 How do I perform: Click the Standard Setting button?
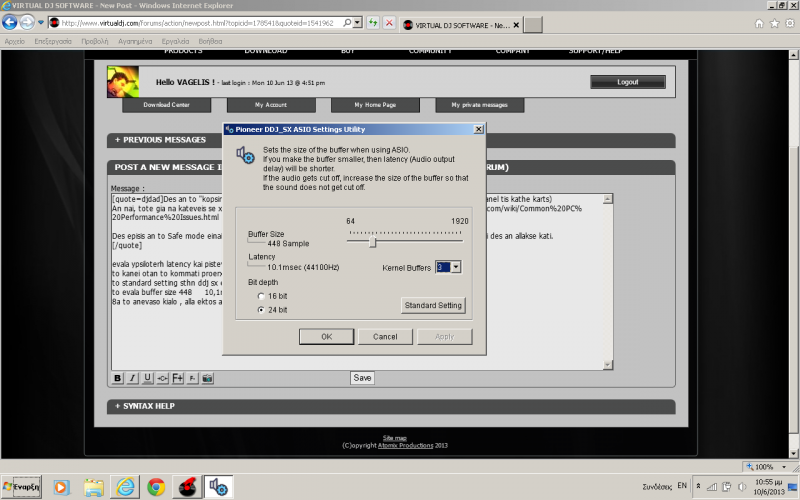click(433, 305)
